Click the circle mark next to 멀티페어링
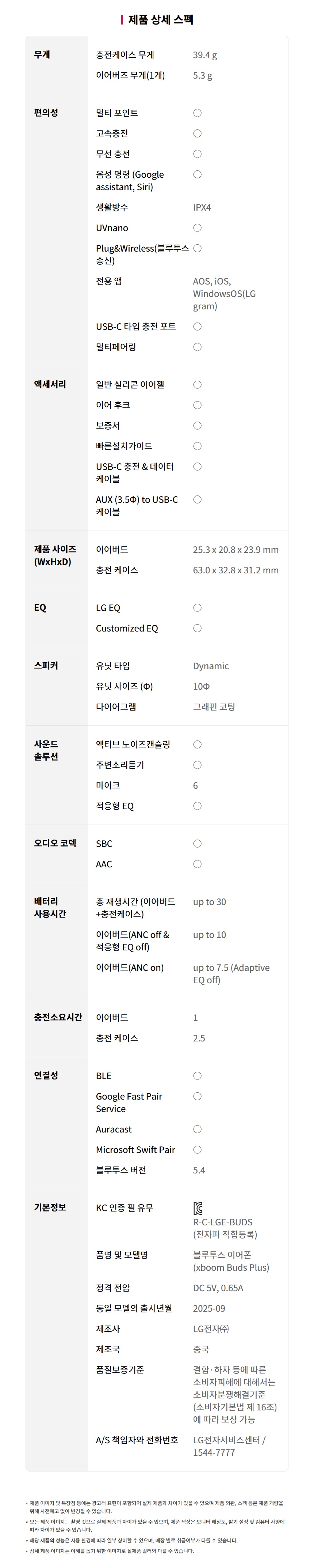 (198, 347)
